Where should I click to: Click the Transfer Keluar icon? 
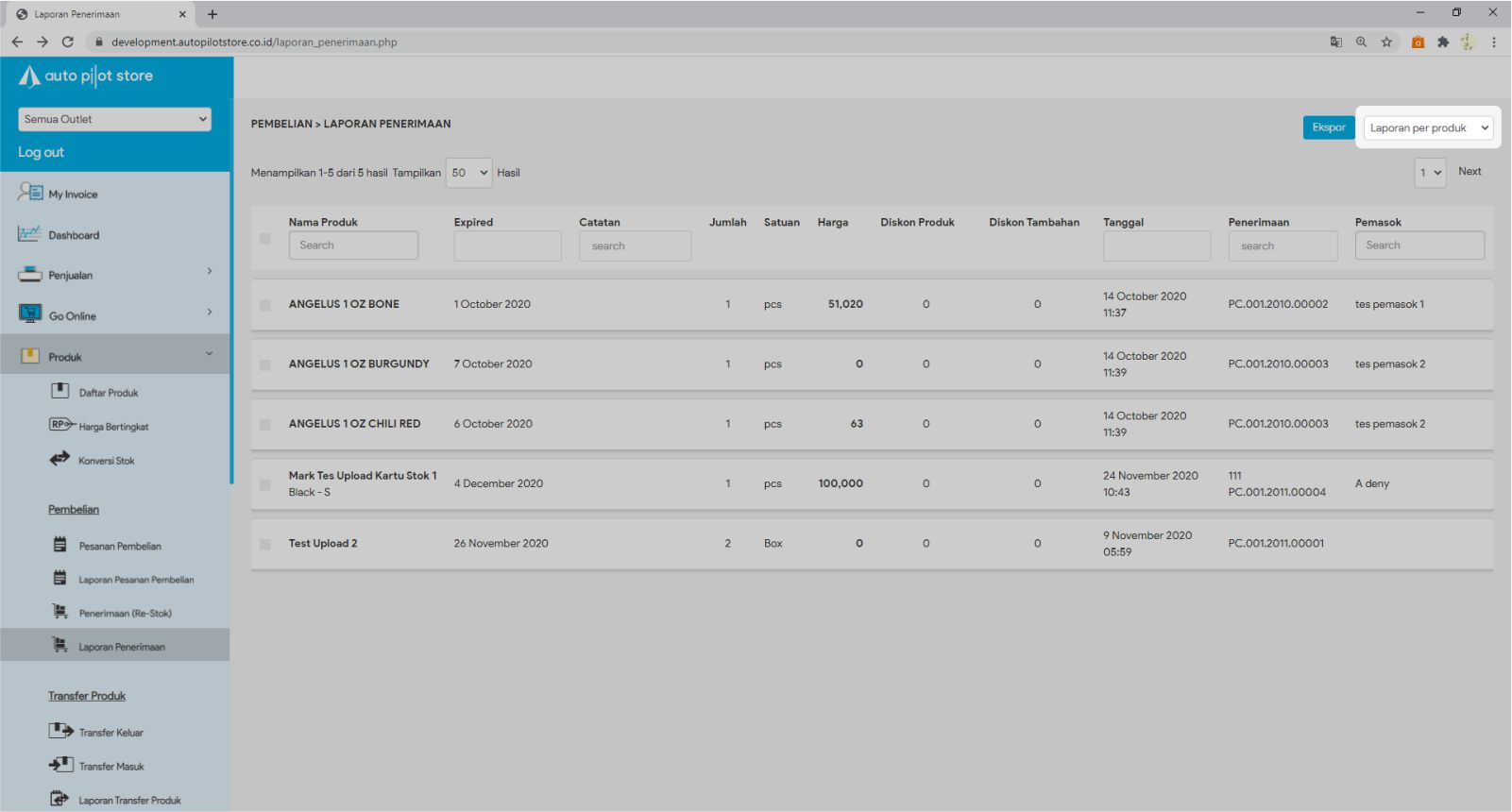[60, 731]
